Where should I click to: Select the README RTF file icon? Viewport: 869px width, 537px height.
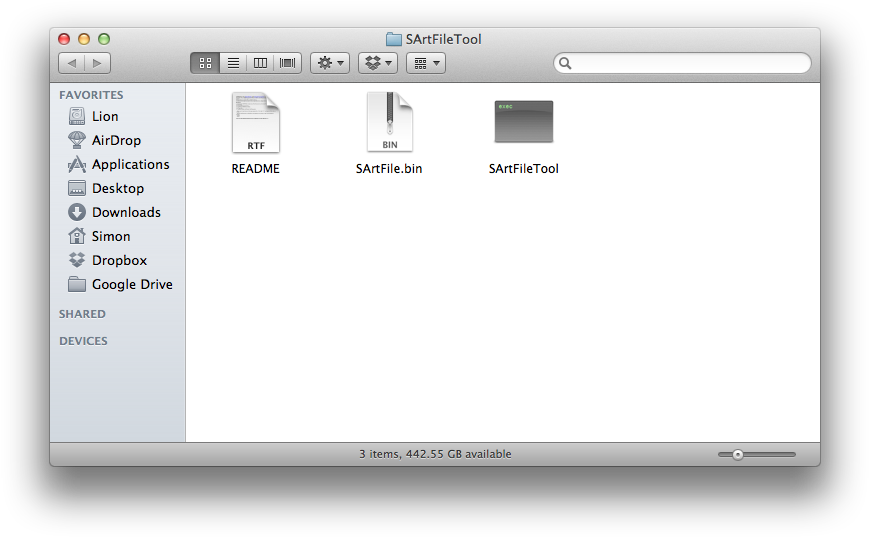tap(255, 122)
